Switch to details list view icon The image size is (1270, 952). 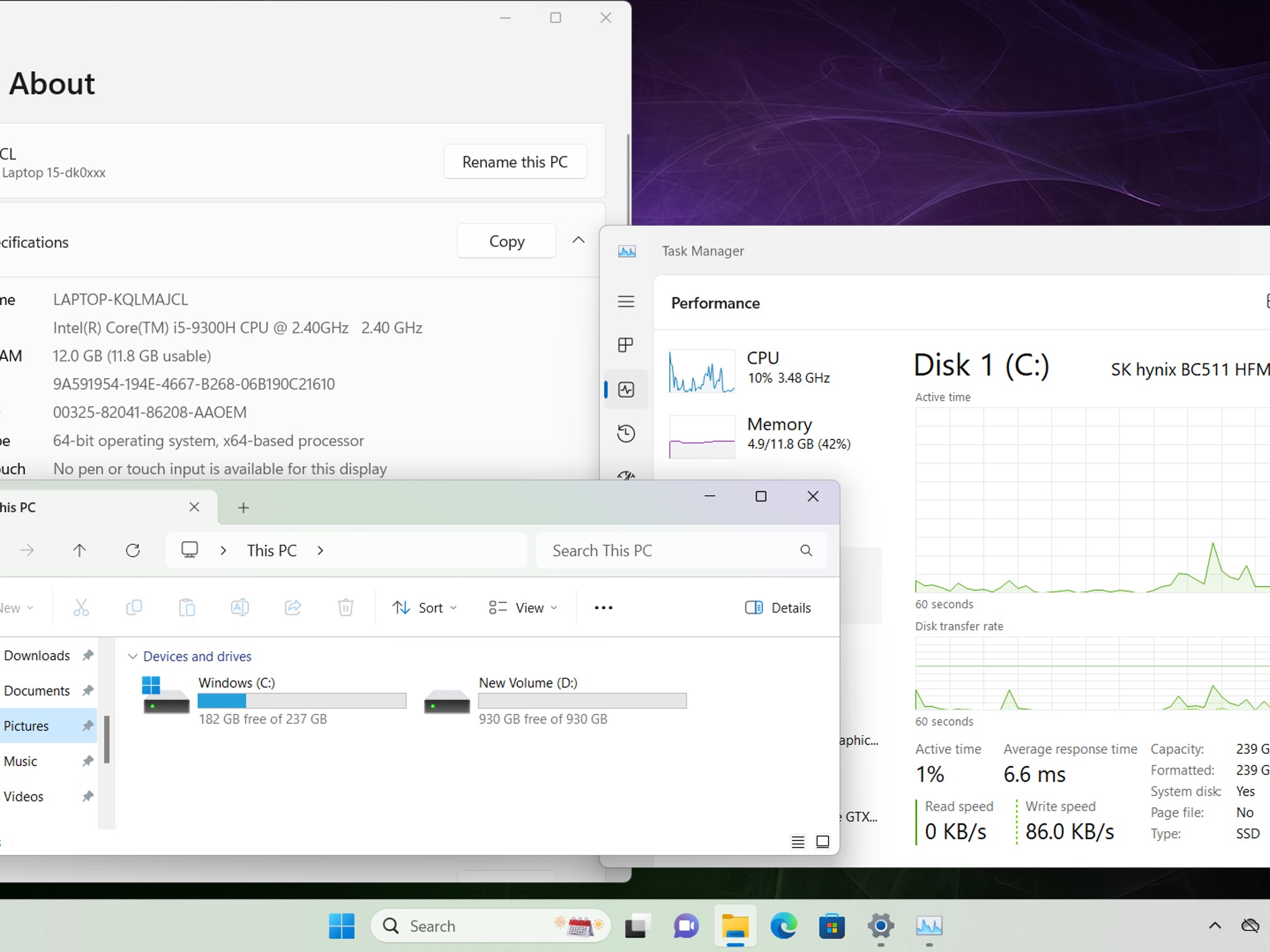[798, 842]
